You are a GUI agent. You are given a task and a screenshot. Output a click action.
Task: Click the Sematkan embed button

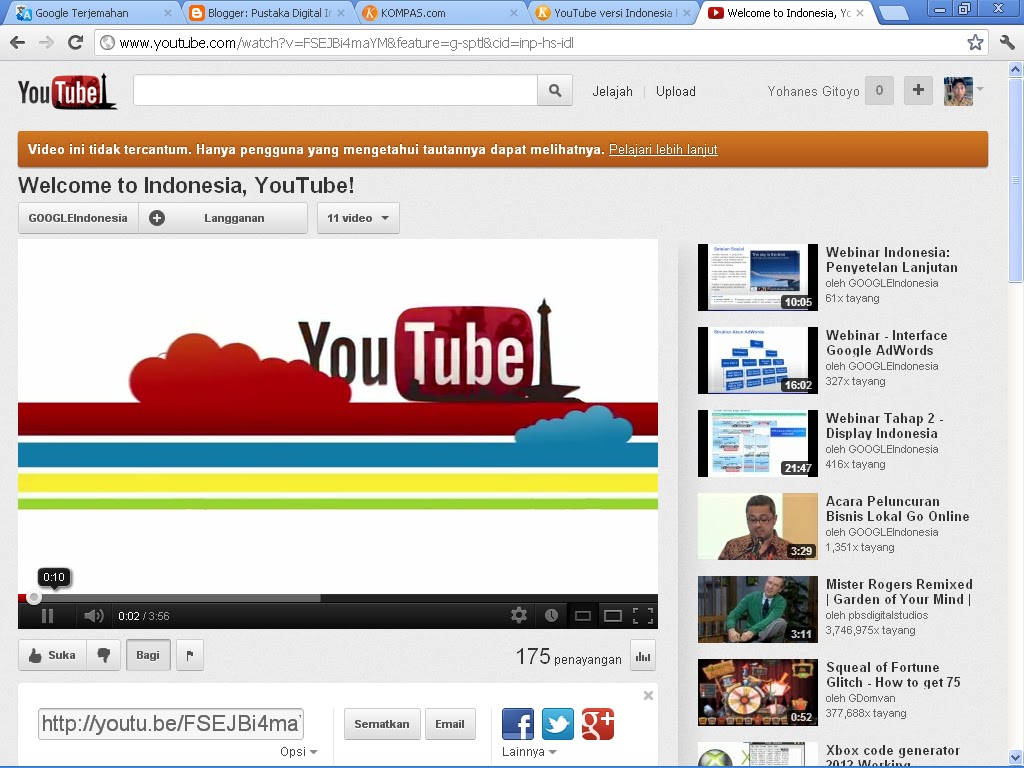pyautogui.click(x=382, y=724)
